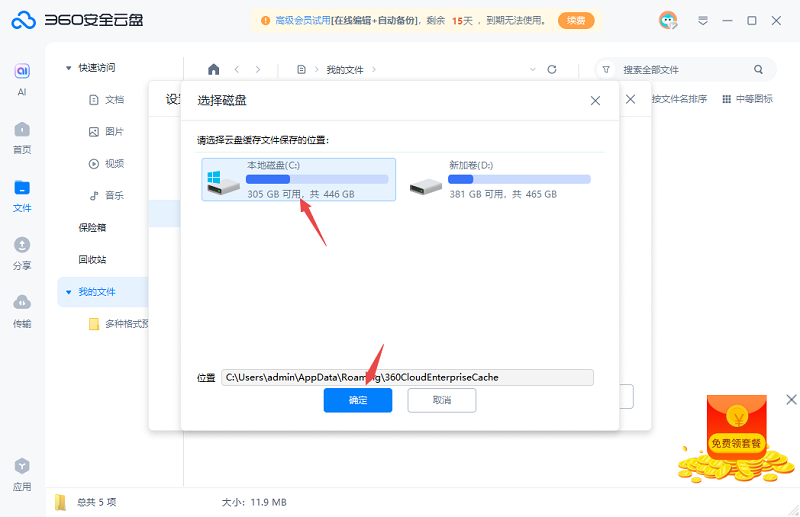Expand the path history dropdown arrow

tap(533, 69)
